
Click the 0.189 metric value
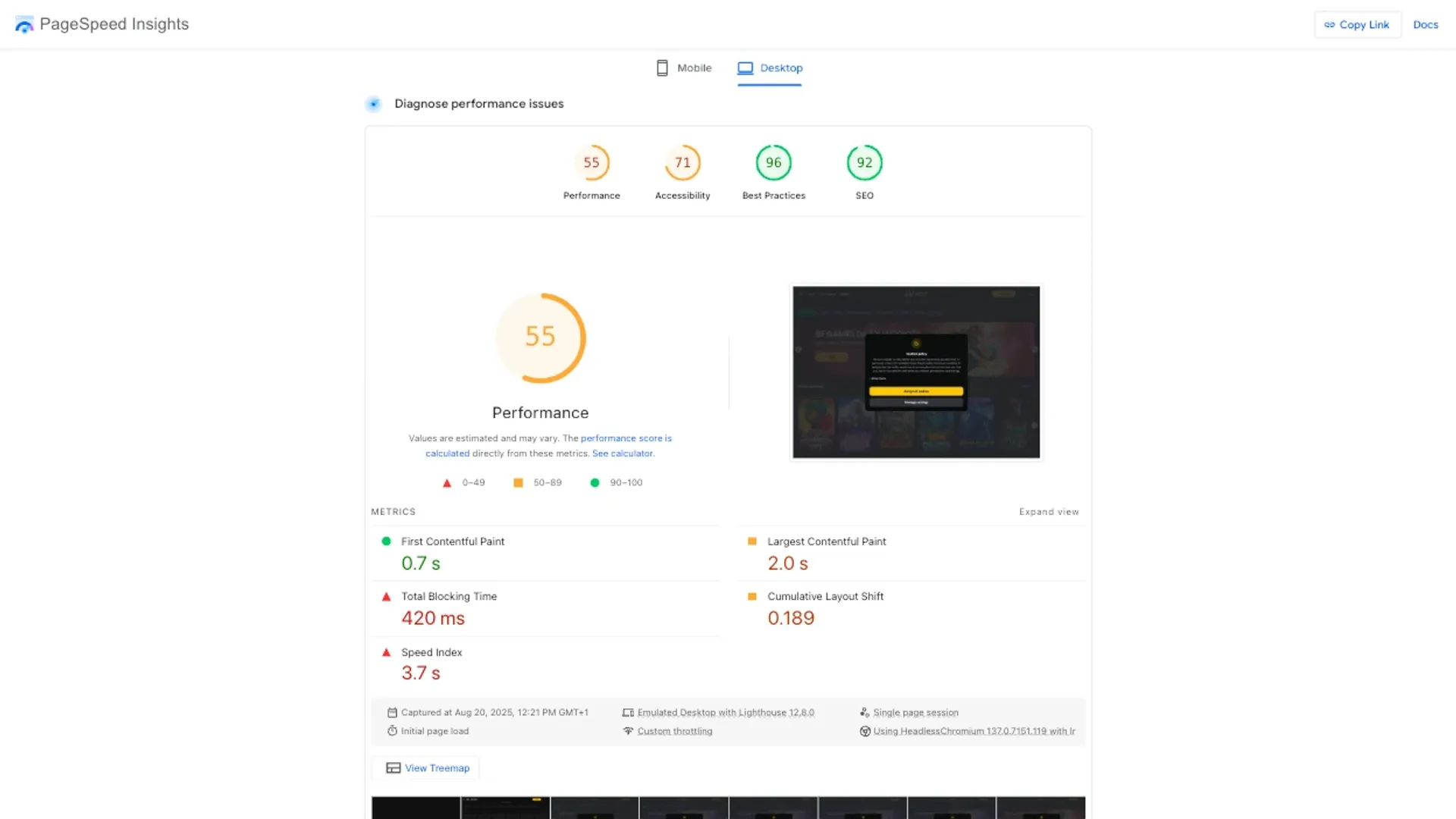(791, 619)
